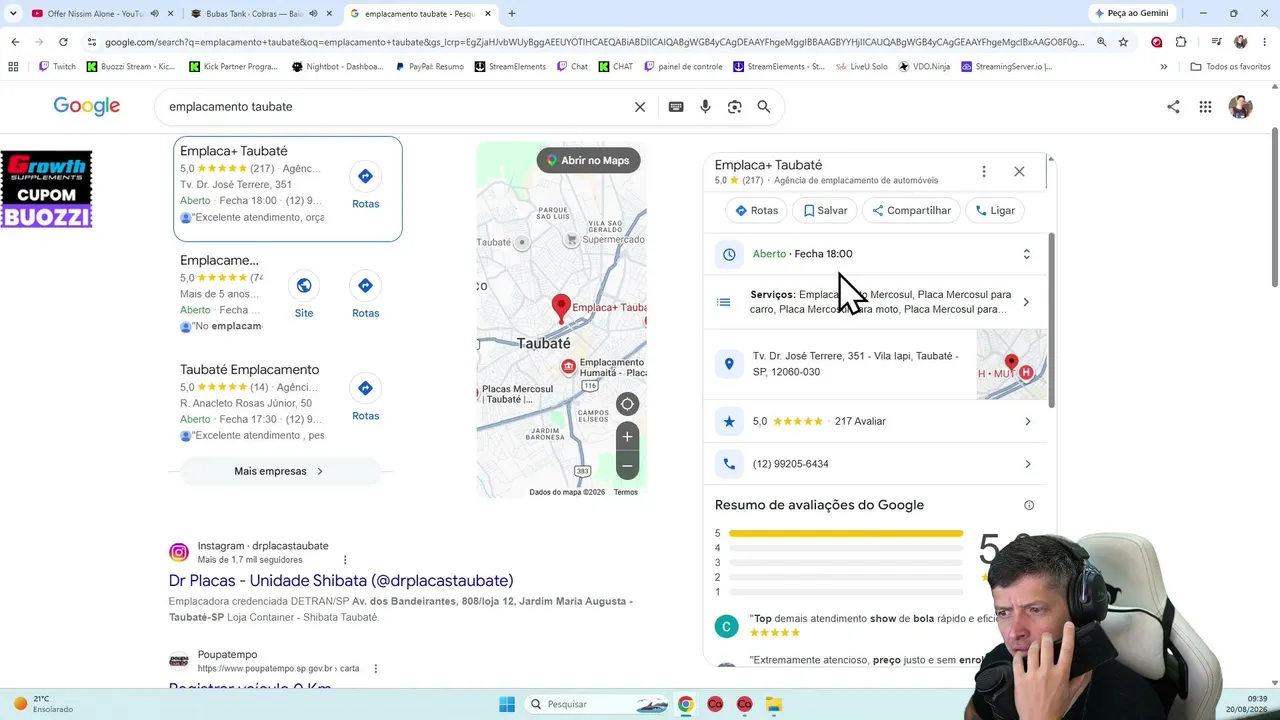Click the browser address bar URL
The height and width of the screenshot is (720, 1280).
tap(594, 42)
